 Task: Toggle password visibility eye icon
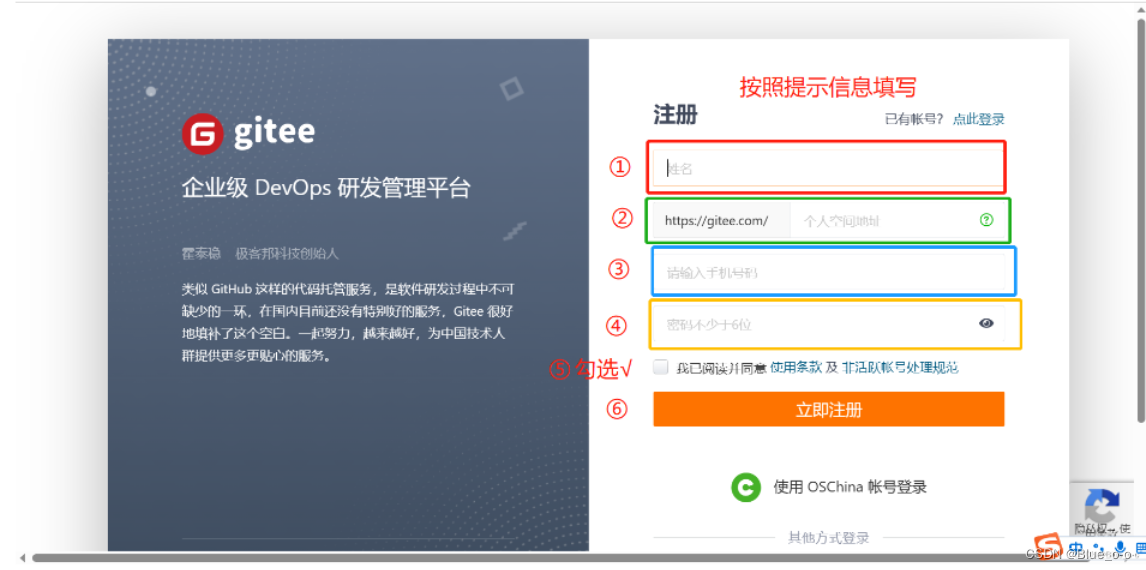(x=986, y=323)
